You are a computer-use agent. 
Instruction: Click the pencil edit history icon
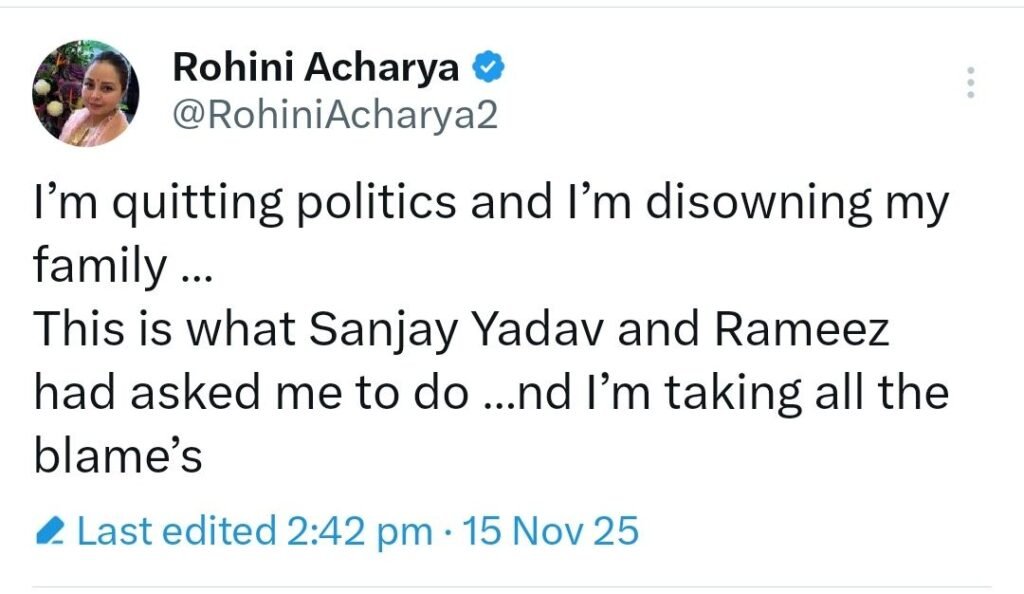(50, 532)
